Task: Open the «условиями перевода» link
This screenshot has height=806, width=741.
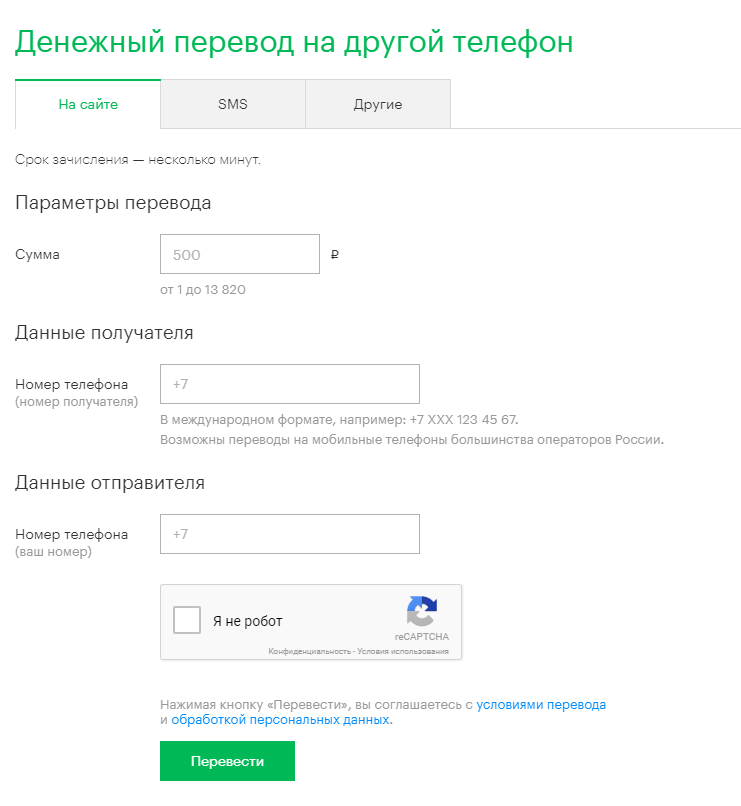Action: point(541,704)
